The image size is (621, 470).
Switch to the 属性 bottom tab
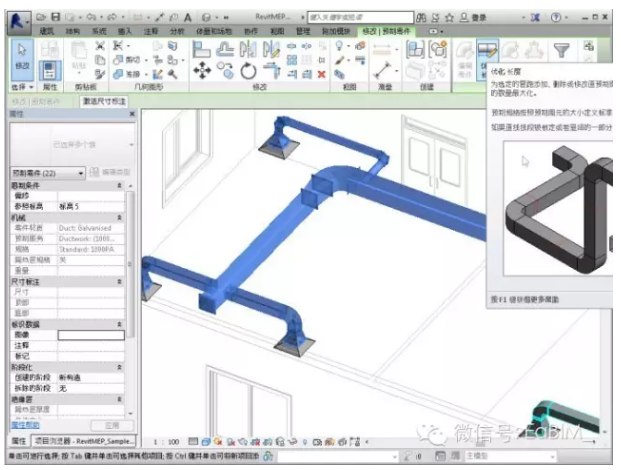click(19, 441)
